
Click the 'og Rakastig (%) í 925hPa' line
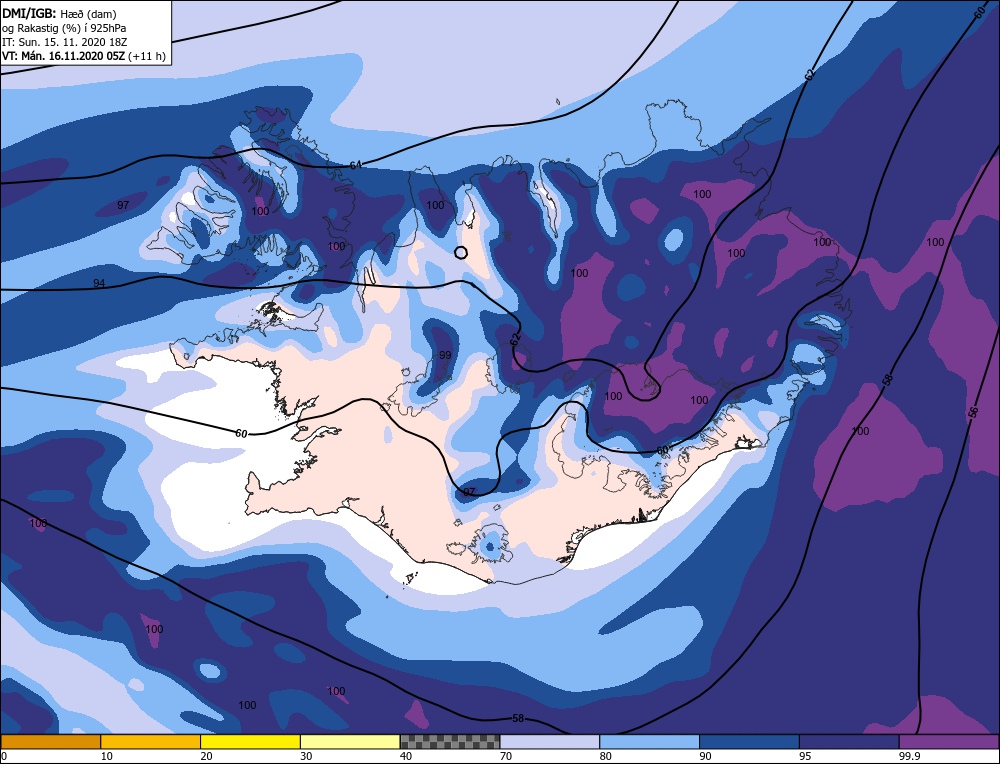click(64, 28)
